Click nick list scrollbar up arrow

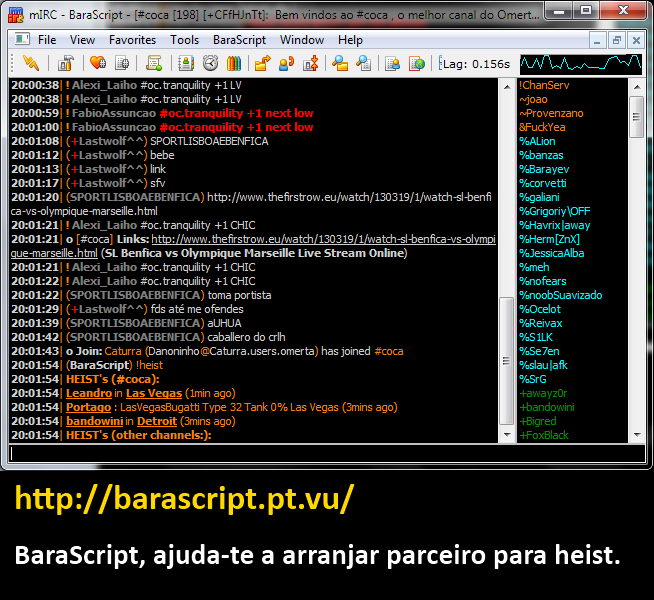pyautogui.click(x=636, y=87)
